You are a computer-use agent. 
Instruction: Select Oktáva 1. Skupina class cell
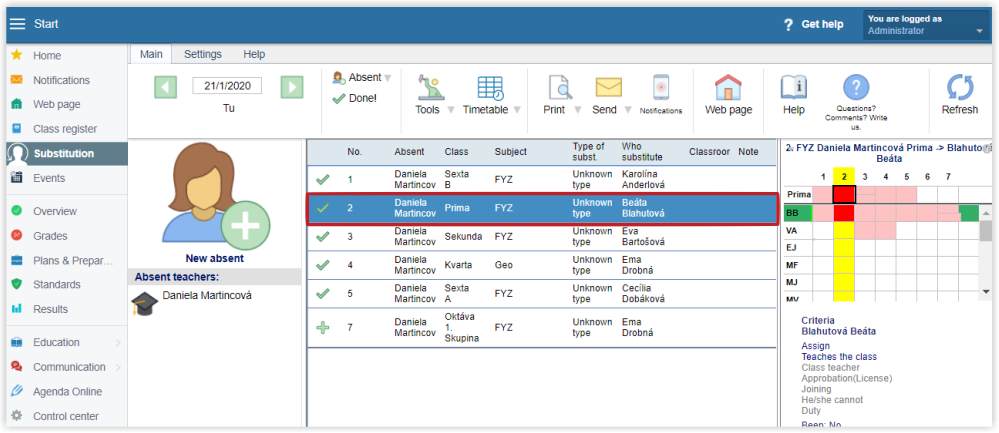pos(461,327)
